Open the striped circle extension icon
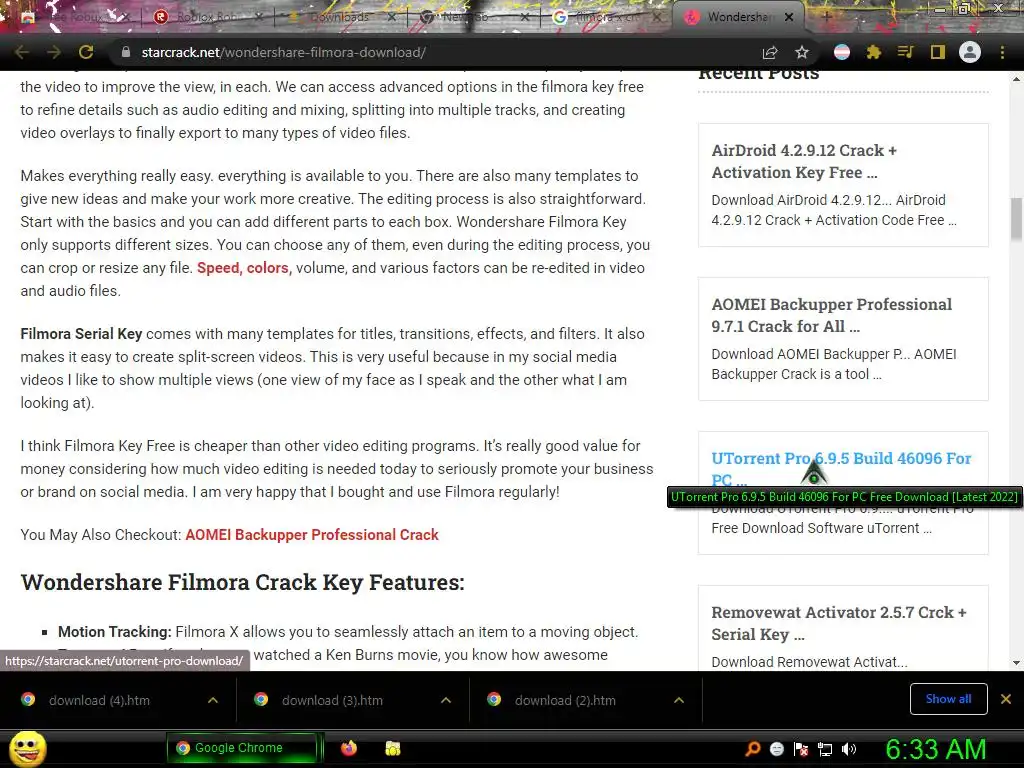Viewport: 1024px width, 768px height. click(842, 52)
